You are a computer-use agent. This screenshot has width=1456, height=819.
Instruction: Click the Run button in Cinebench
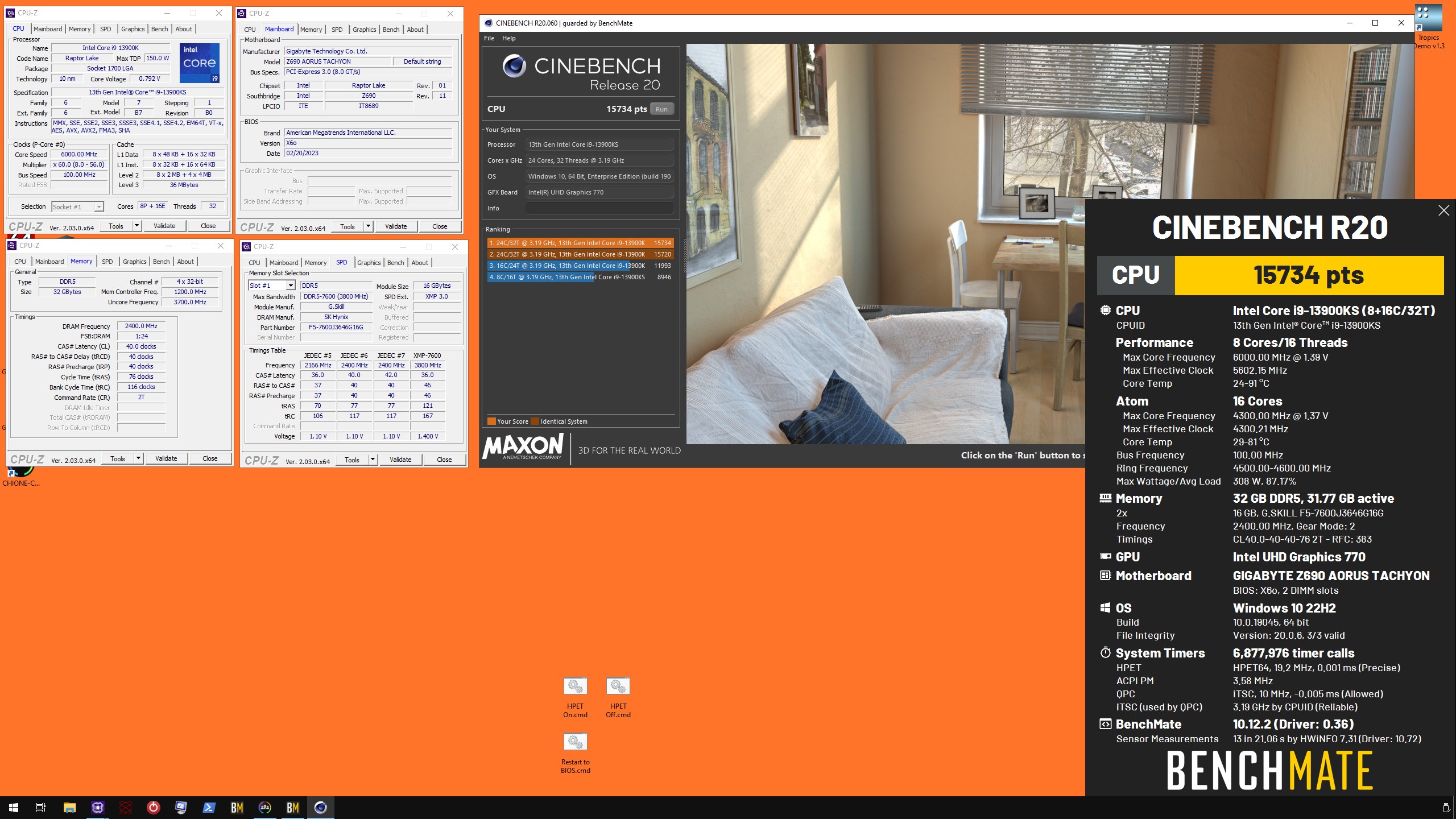click(x=661, y=109)
